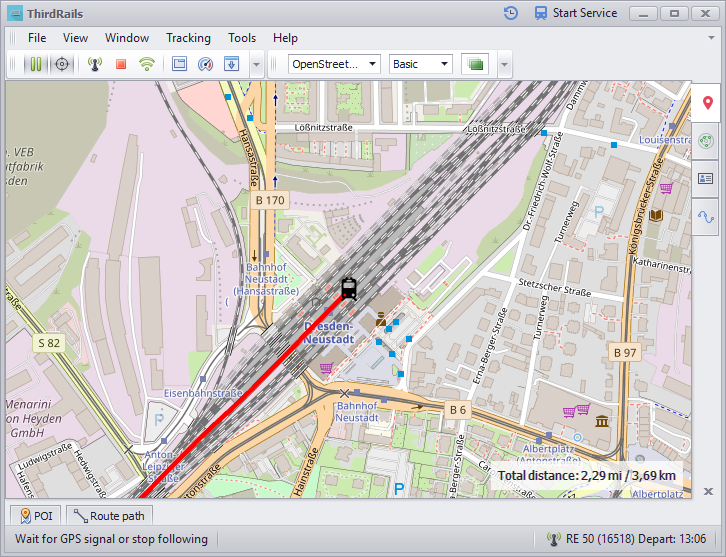Image resolution: width=726 pixels, height=557 pixels.
Task: Open the Basic map style dropdown
Action: [420, 64]
